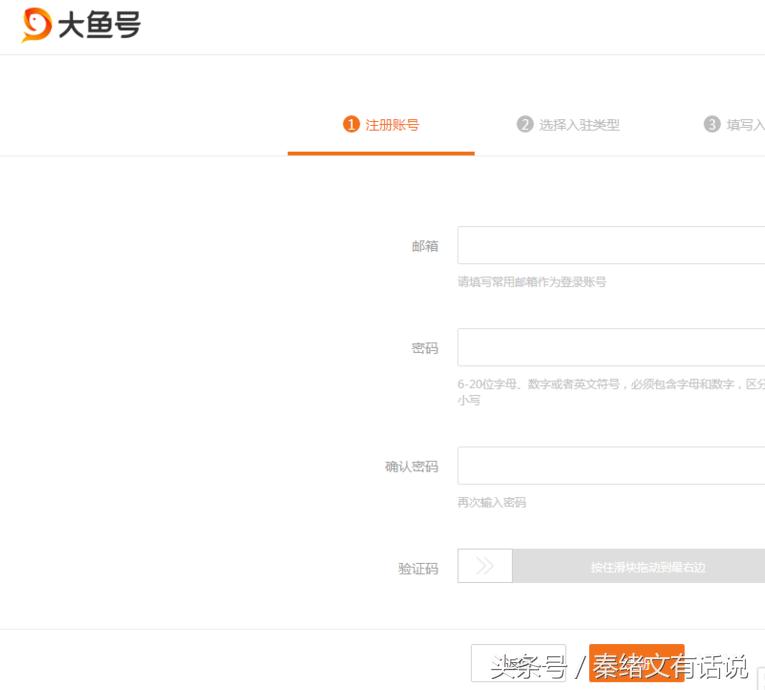Image resolution: width=765 pixels, height=690 pixels.
Task: Click the 密码 field label
Action: pos(425,348)
